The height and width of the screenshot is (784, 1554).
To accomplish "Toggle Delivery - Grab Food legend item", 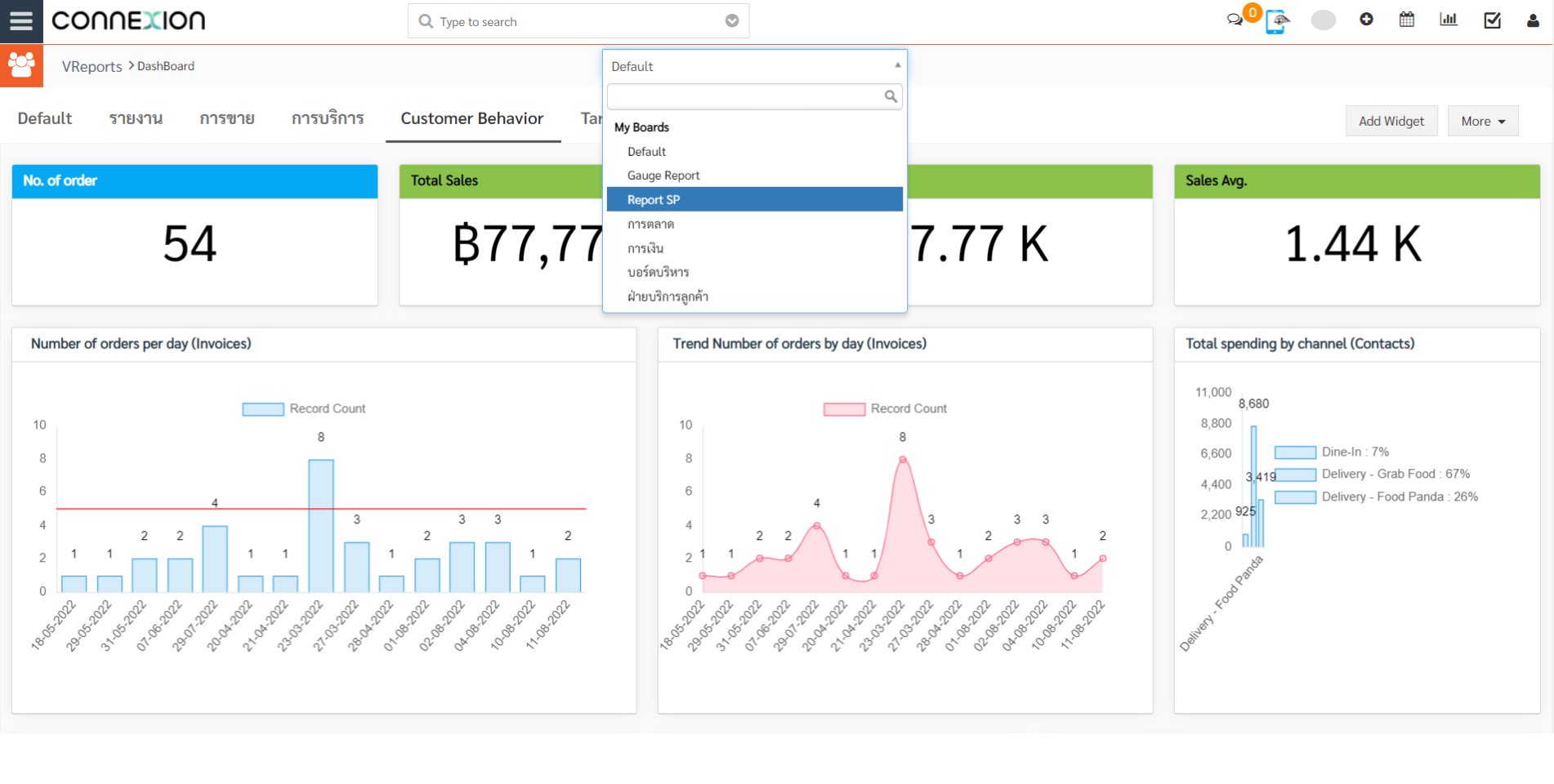I will point(1372,474).
